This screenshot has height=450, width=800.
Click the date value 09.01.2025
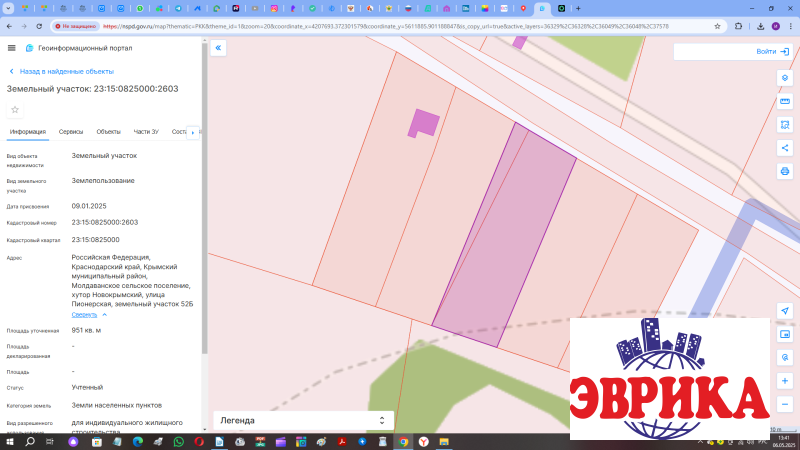coord(89,206)
